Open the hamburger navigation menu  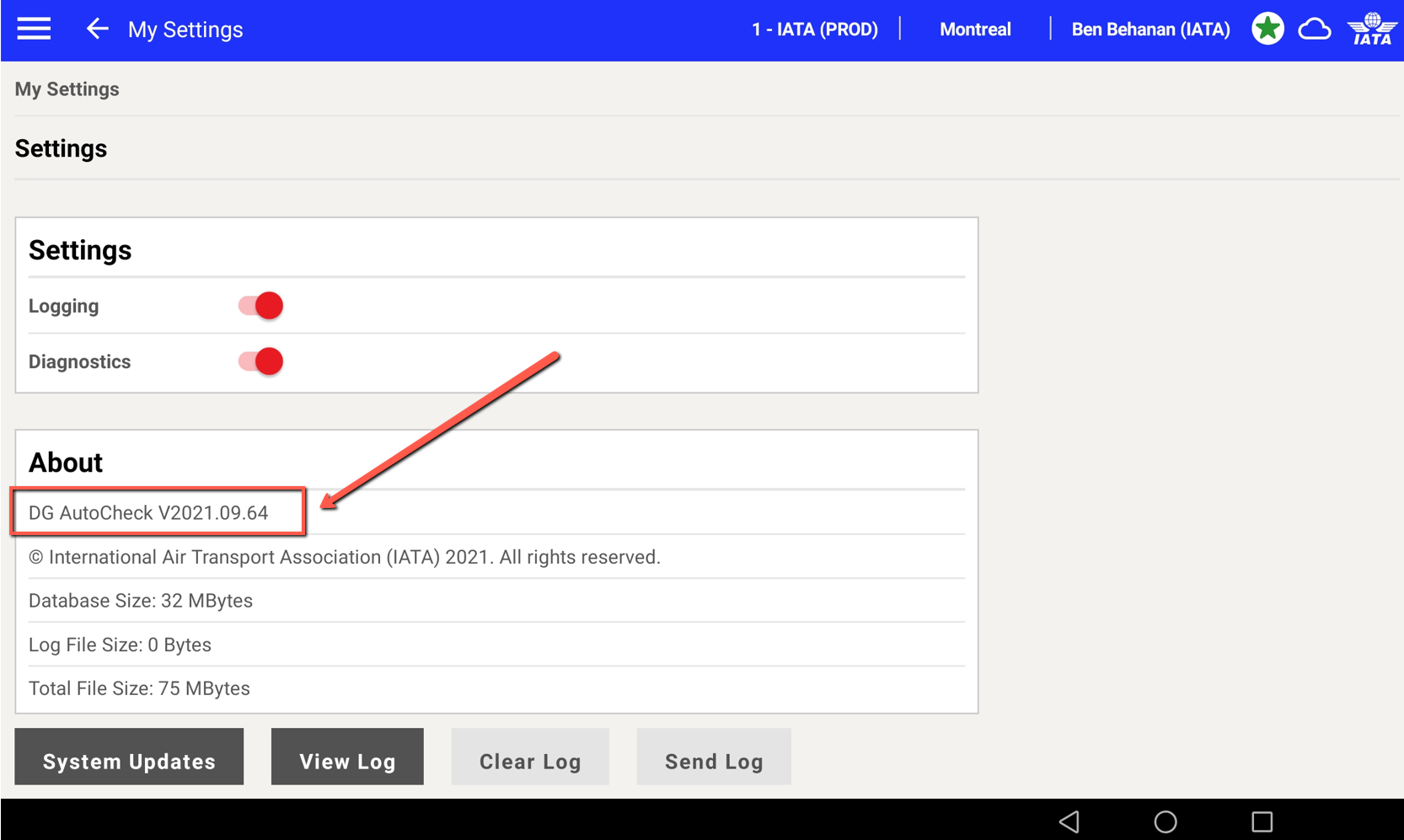coord(34,29)
